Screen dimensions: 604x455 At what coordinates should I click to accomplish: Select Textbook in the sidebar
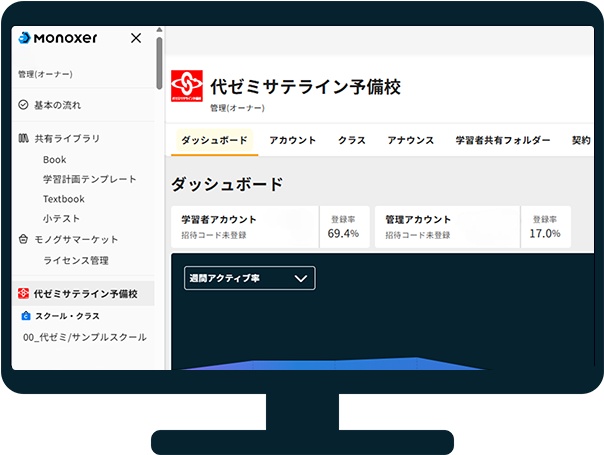[x=64, y=199]
